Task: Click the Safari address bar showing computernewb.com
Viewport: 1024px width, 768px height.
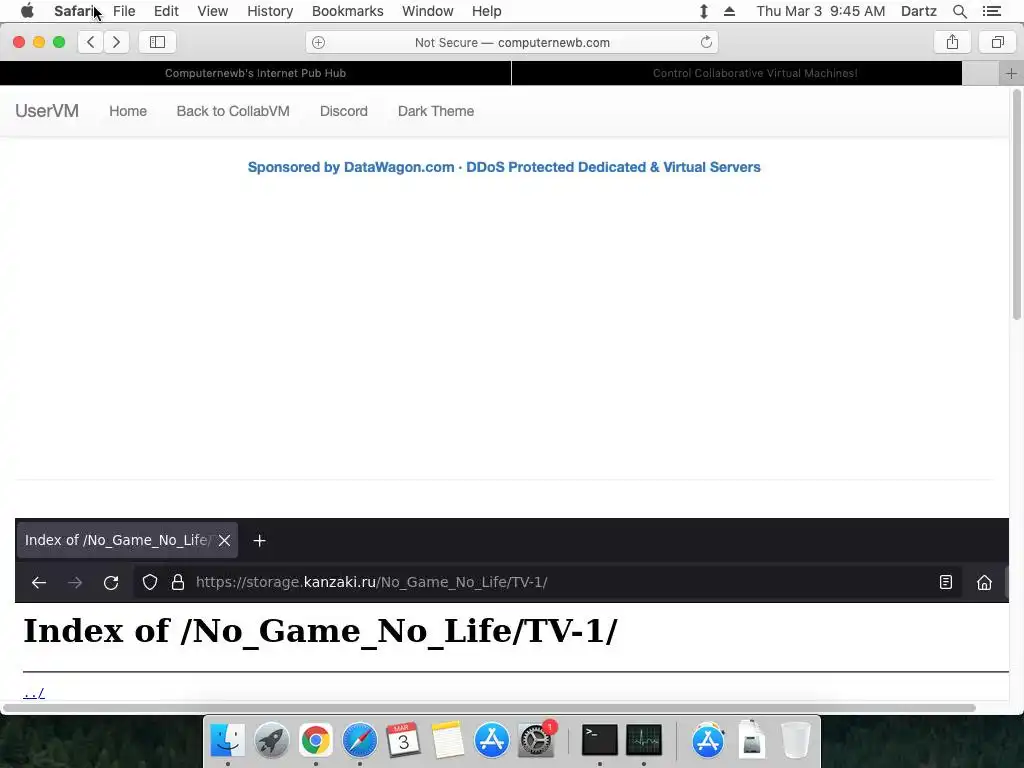Action: point(512,42)
